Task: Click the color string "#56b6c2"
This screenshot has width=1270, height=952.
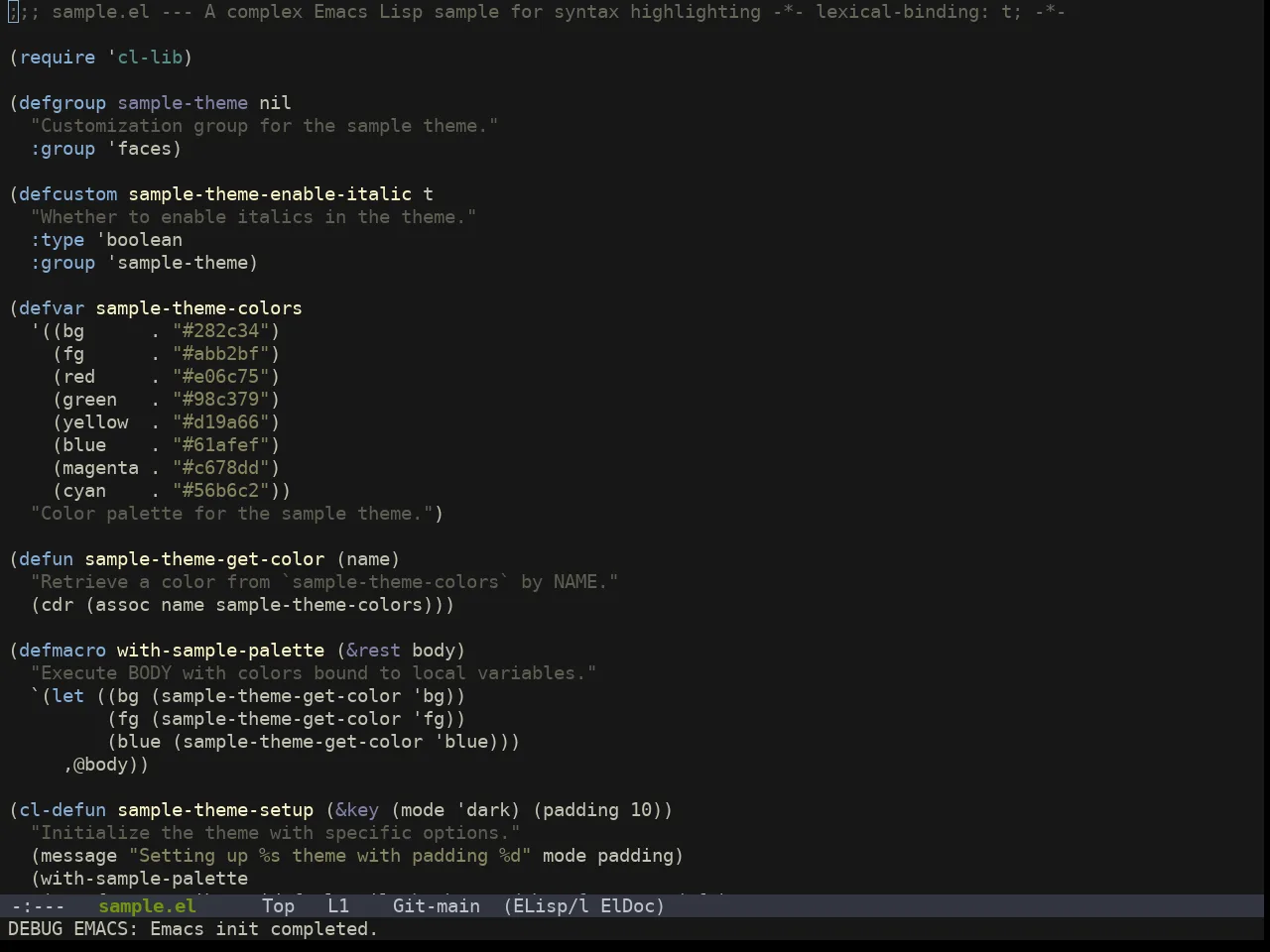Action: click(221, 491)
